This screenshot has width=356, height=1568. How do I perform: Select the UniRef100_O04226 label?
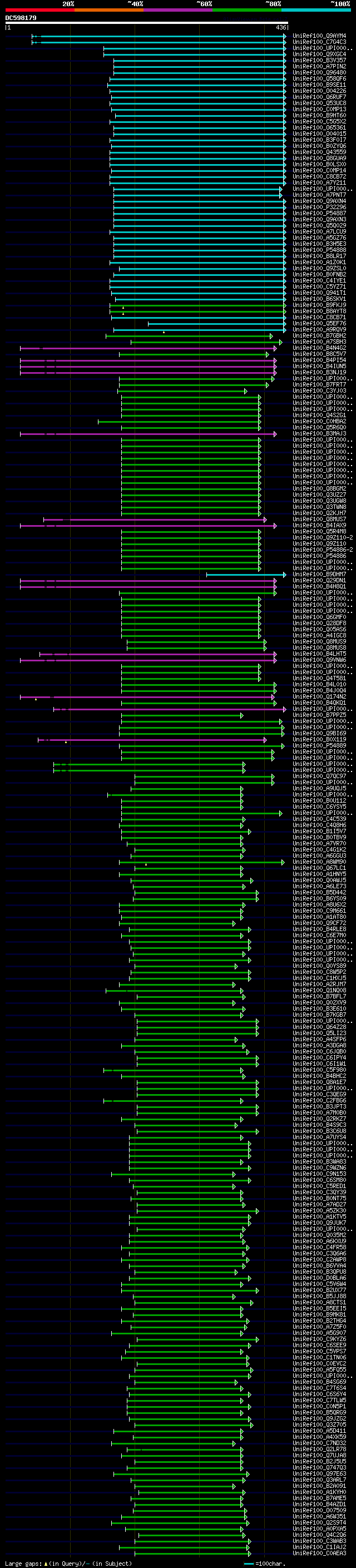pyautogui.click(x=319, y=91)
